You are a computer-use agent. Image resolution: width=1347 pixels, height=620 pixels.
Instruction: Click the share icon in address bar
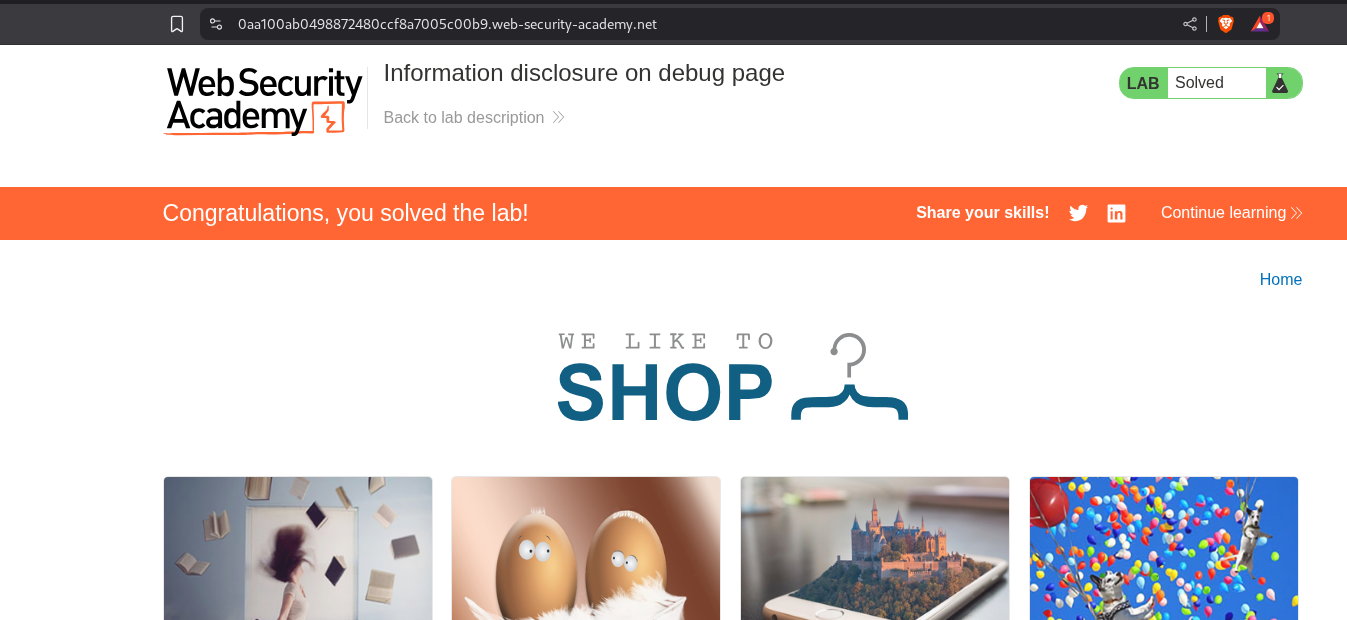coord(1190,24)
